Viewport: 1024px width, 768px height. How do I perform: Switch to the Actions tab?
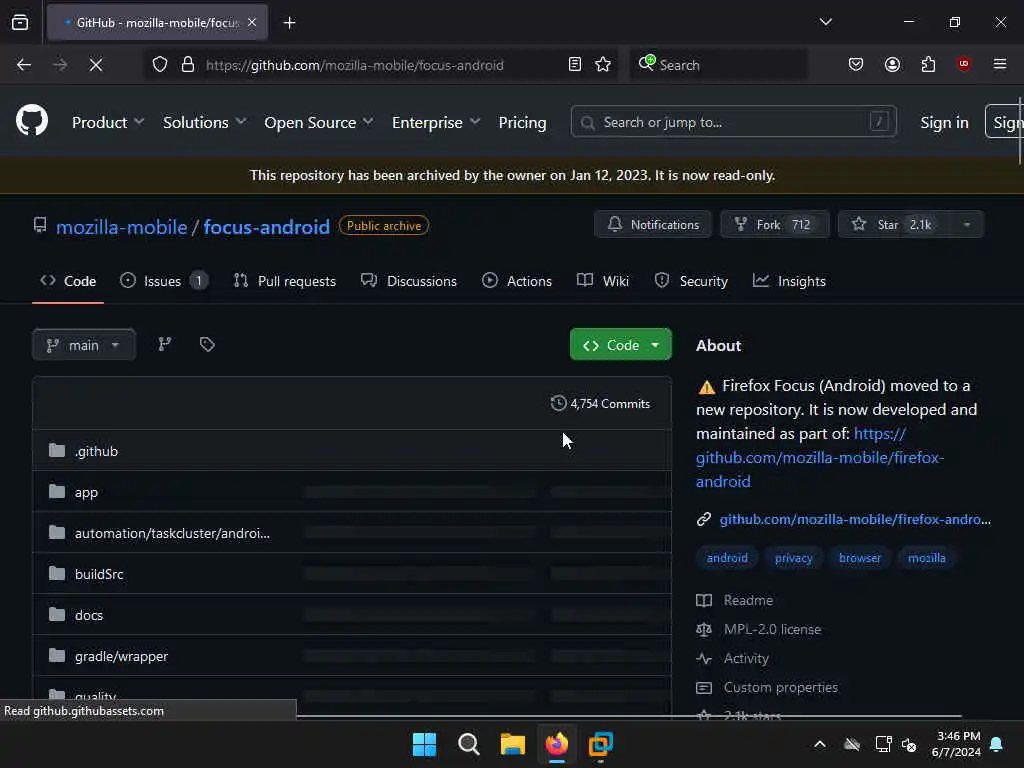(x=517, y=281)
